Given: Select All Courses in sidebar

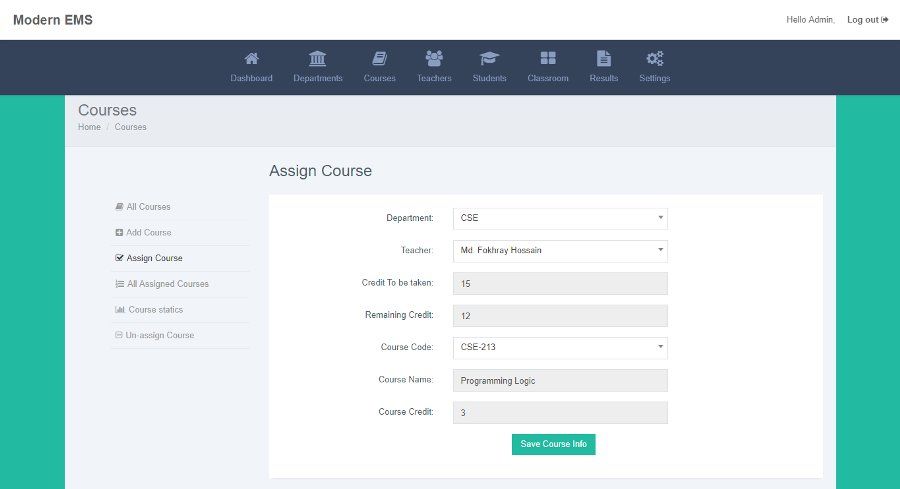Looking at the screenshot, I should [x=148, y=207].
